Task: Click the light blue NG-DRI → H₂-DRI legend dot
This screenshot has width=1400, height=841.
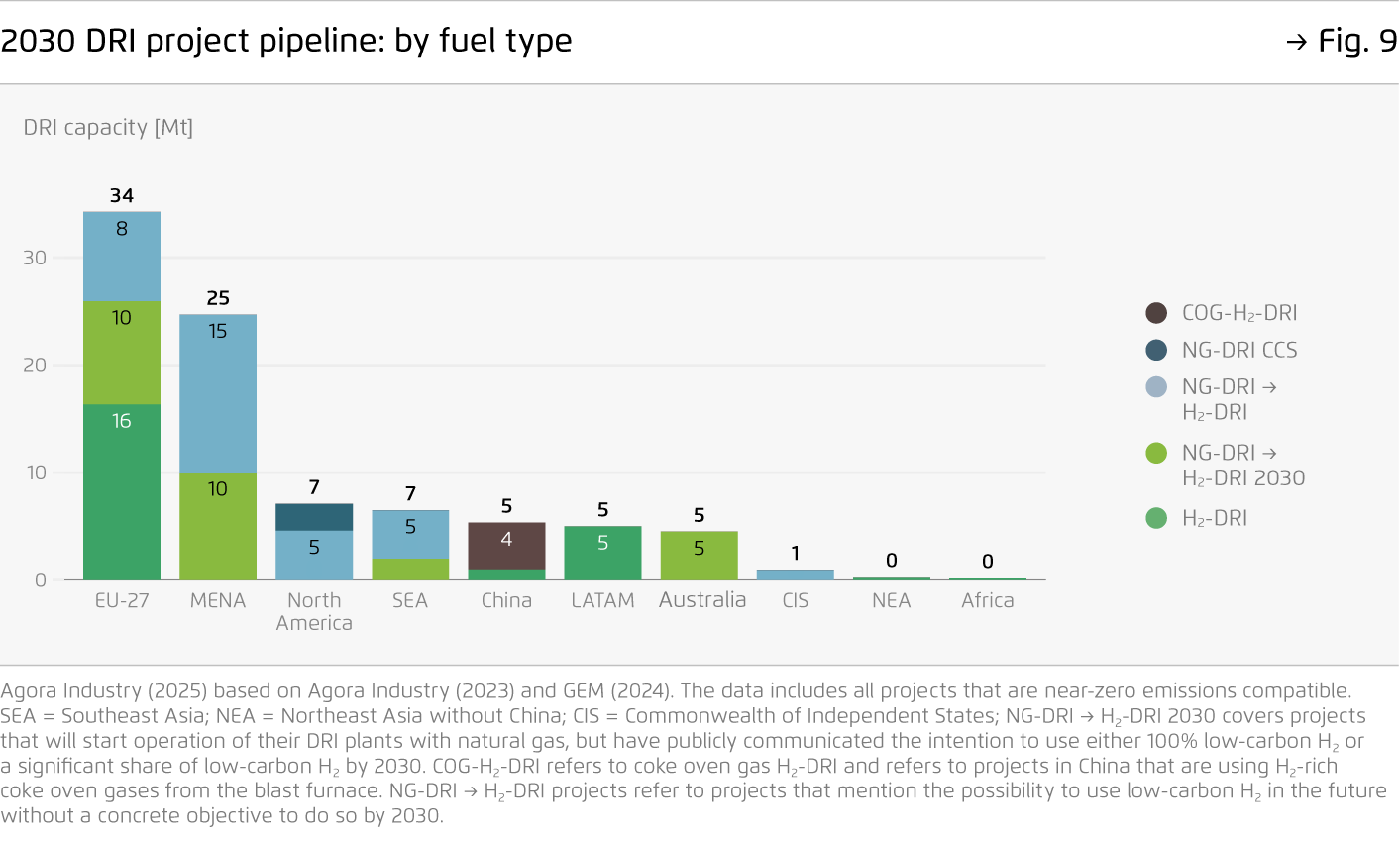Action: (x=1156, y=387)
